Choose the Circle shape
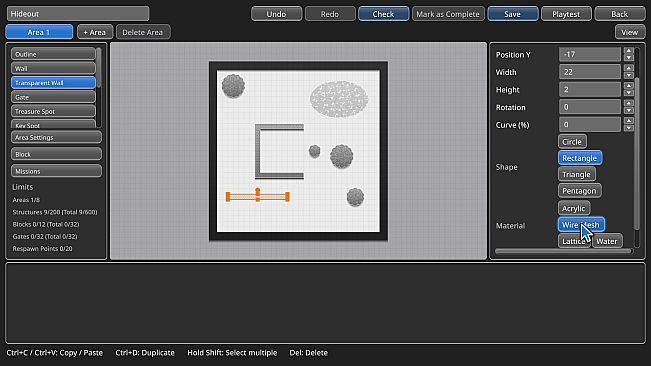Image resolution: width=651 pixels, height=366 pixels. pyautogui.click(x=572, y=142)
